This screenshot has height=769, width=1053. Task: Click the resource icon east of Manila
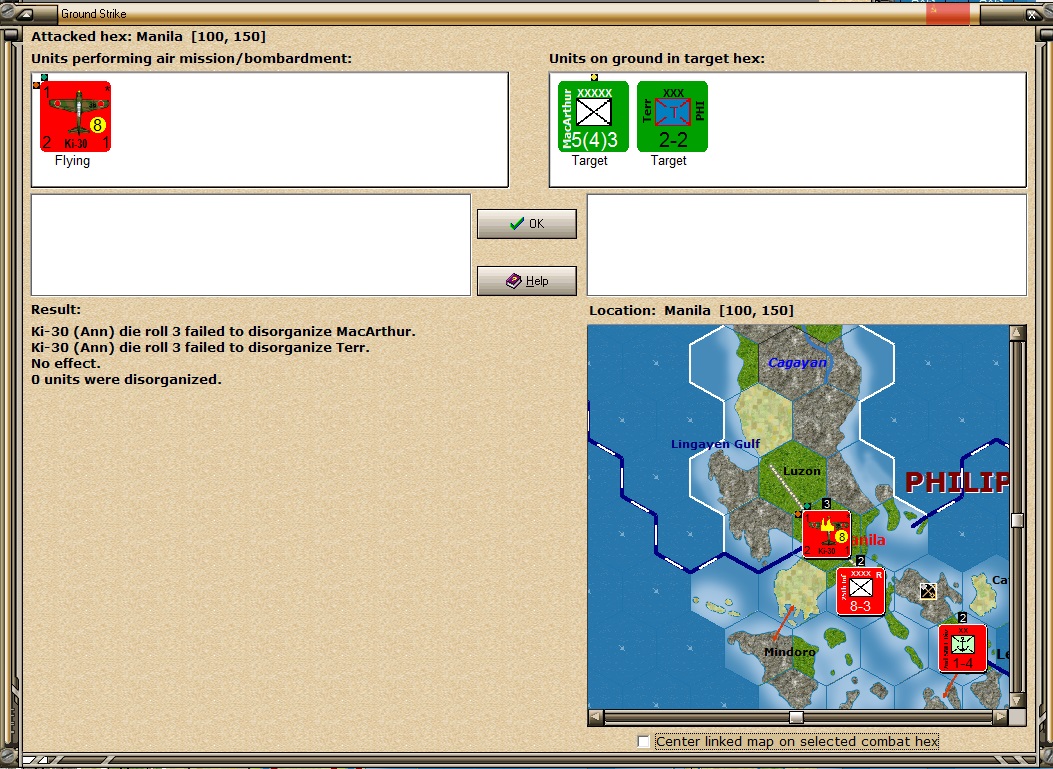tap(927, 591)
